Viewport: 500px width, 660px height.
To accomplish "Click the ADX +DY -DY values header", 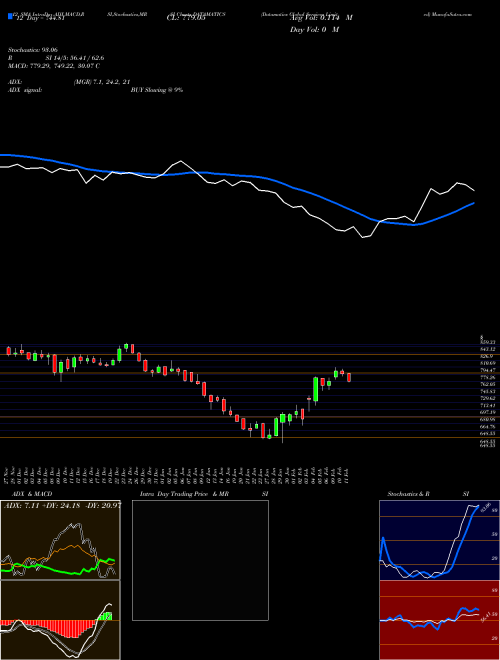I will pyautogui.click(x=62, y=505).
